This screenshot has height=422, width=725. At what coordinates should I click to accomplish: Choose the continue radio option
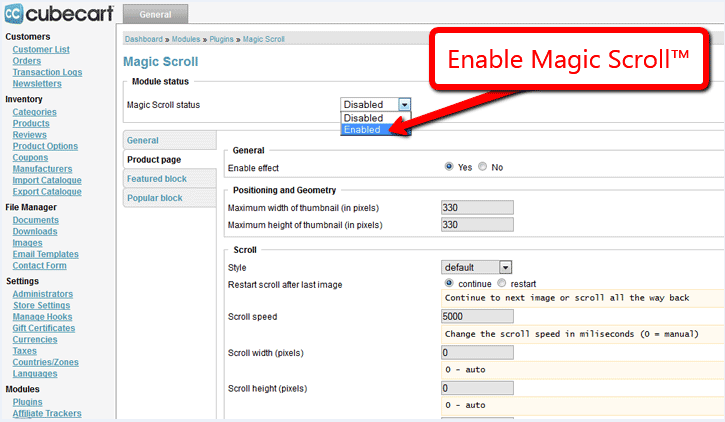click(x=449, y=283)
